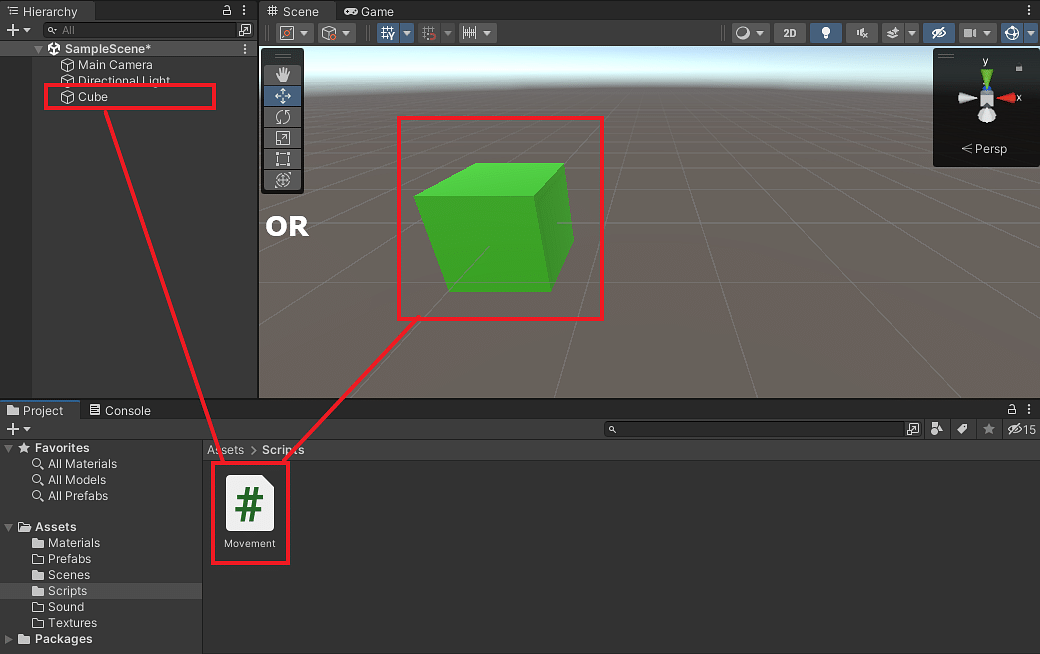Open increment snapping dropdown arrow
Image resolution: width=1040 pixels, height=654 pixels.
[488, 33]
